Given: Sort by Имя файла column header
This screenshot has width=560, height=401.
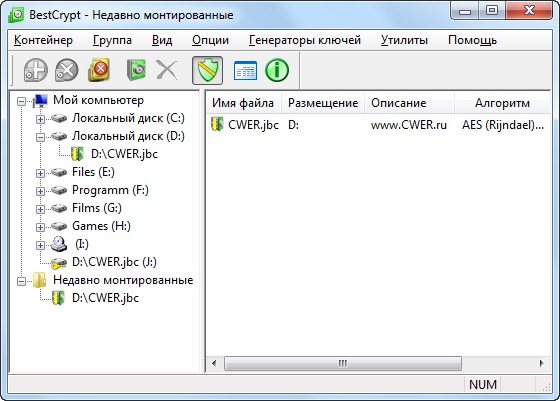Looking at the screenshot, I should (244, 103).
